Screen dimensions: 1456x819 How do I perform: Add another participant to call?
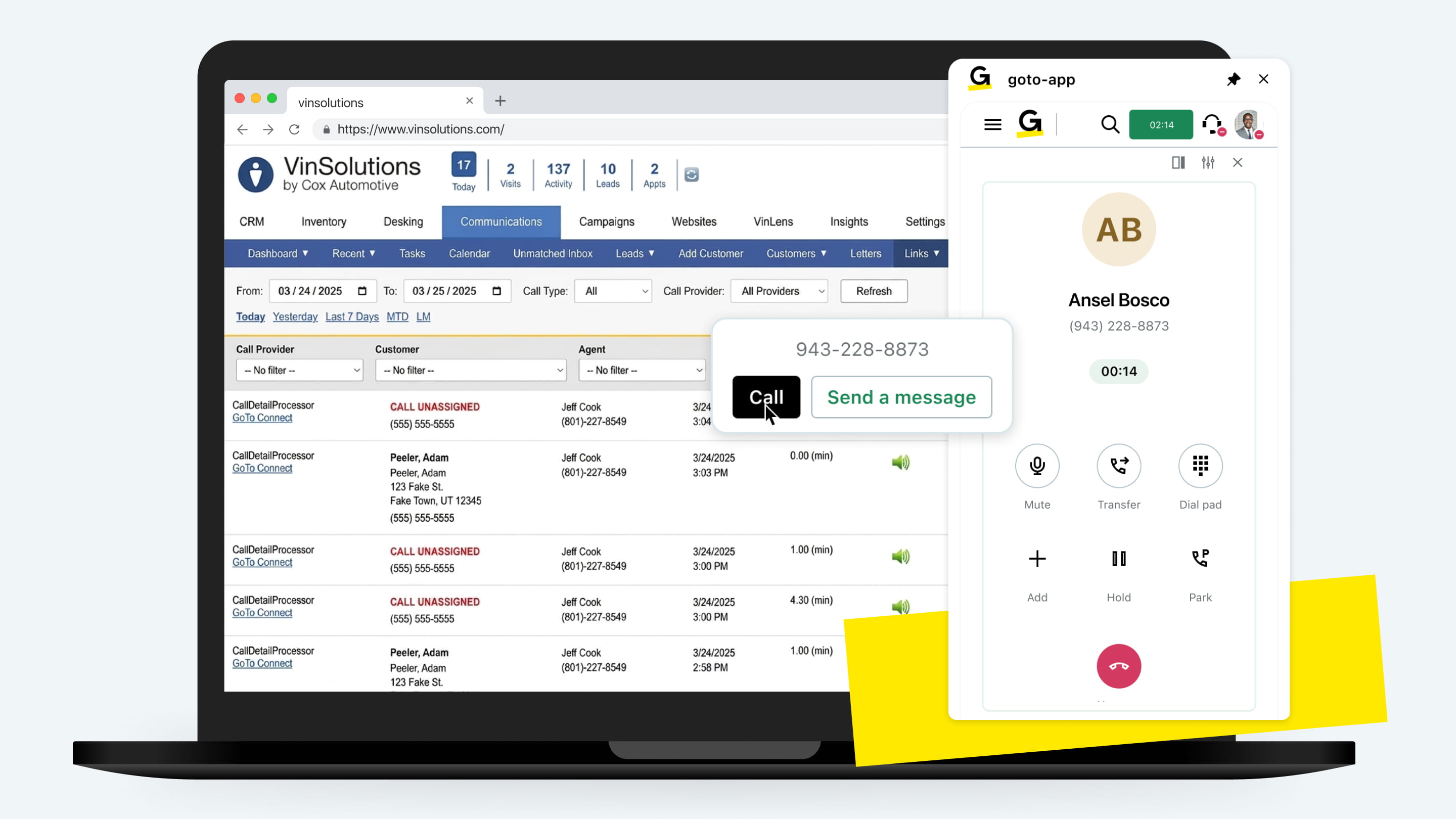(1037, 559)
